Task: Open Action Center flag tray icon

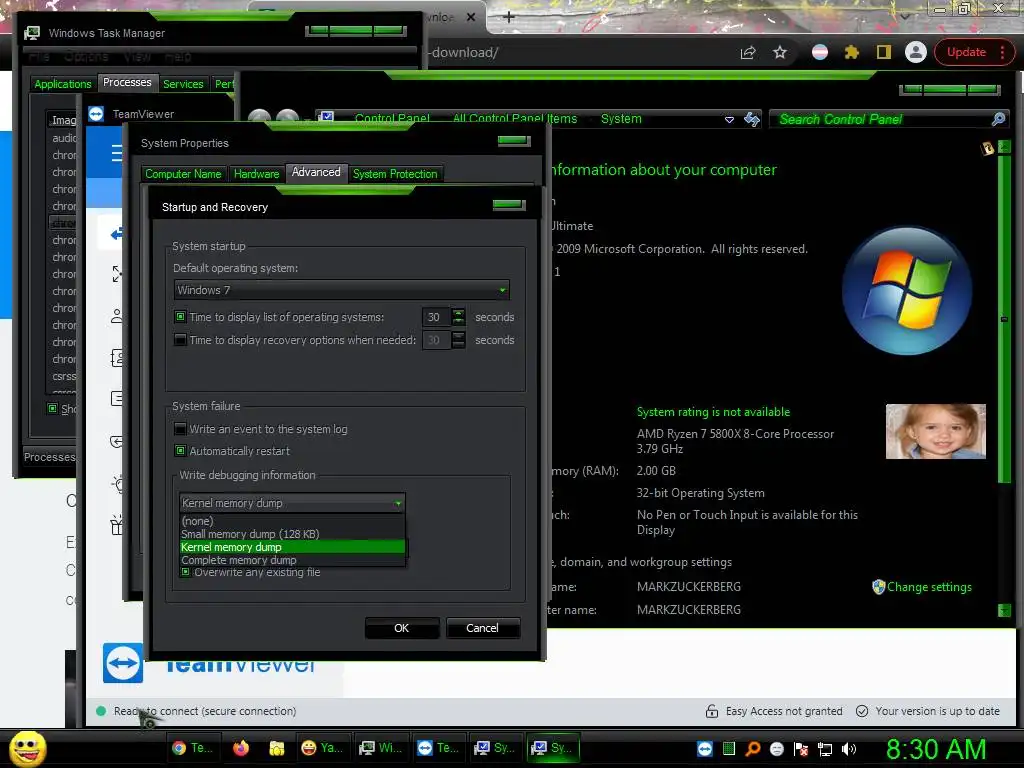Action: 801,748
